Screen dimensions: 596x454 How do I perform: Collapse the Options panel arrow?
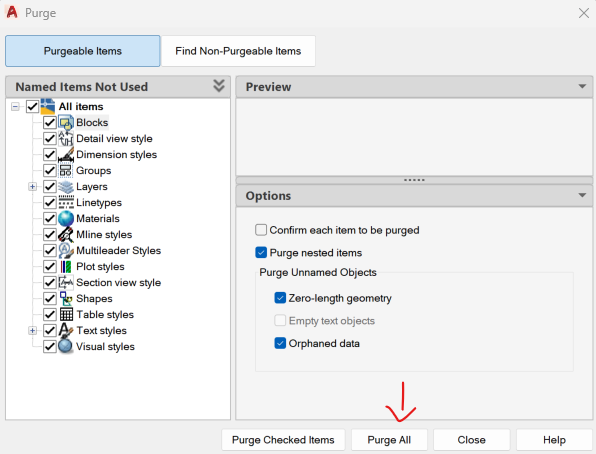pos(582,195)
